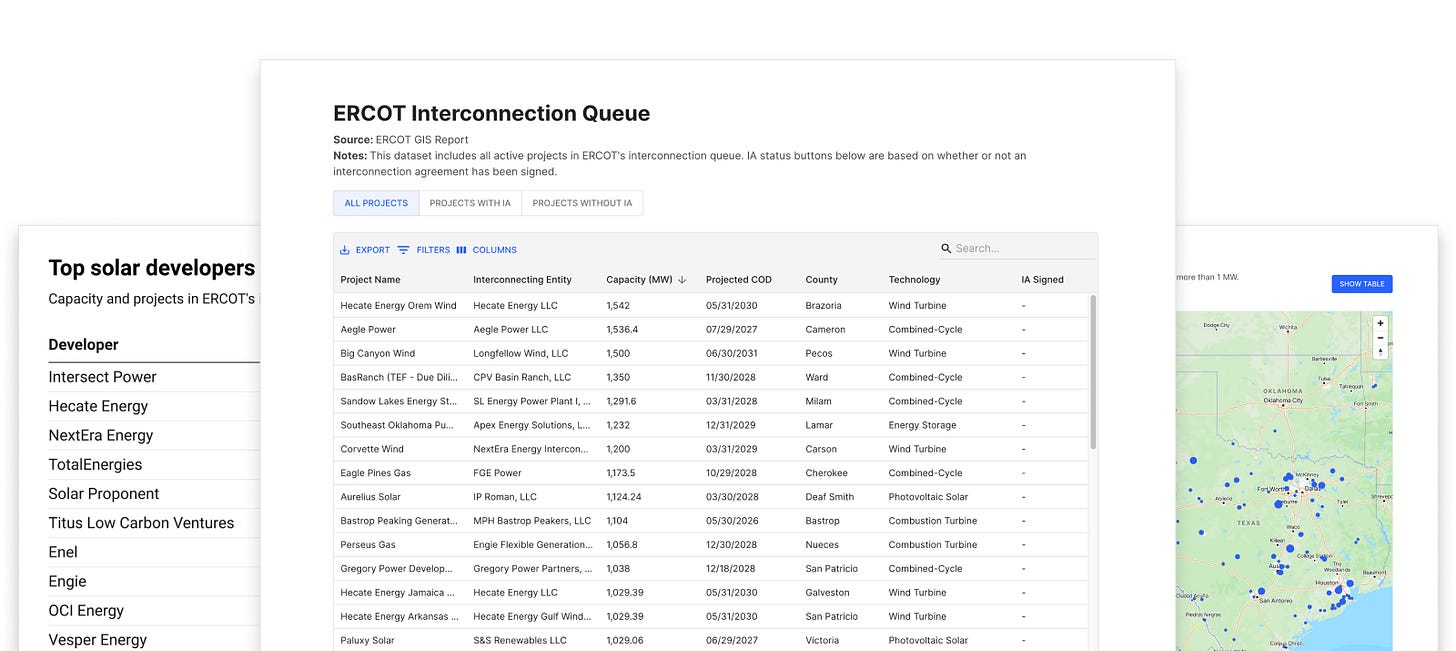The image size is (1456, 651).
Task: Click NextEra Energy in developers list
Action: [x=101, y=435]
